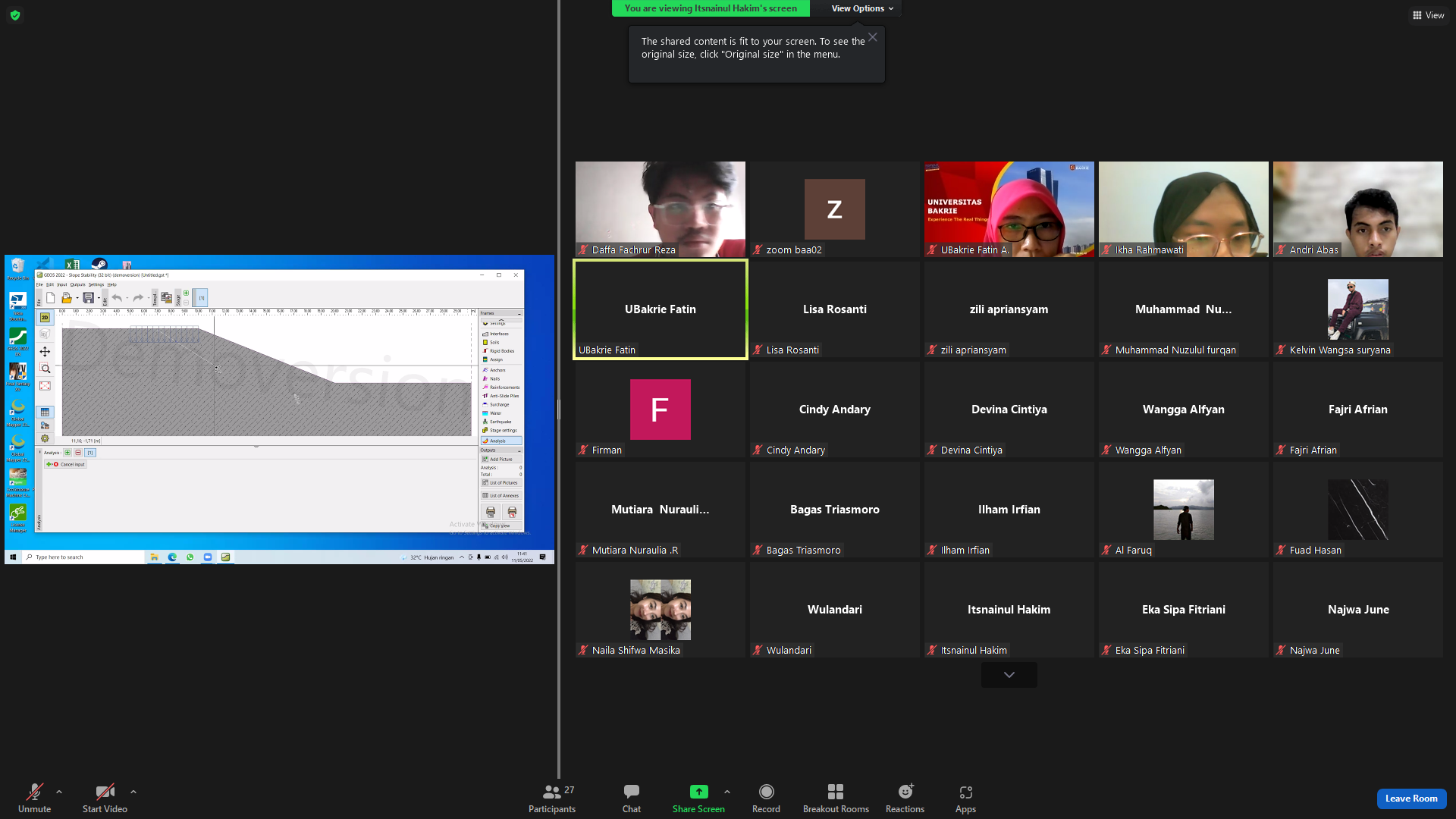
Task: Open the Participants list in Zoom
Action: 552,799
